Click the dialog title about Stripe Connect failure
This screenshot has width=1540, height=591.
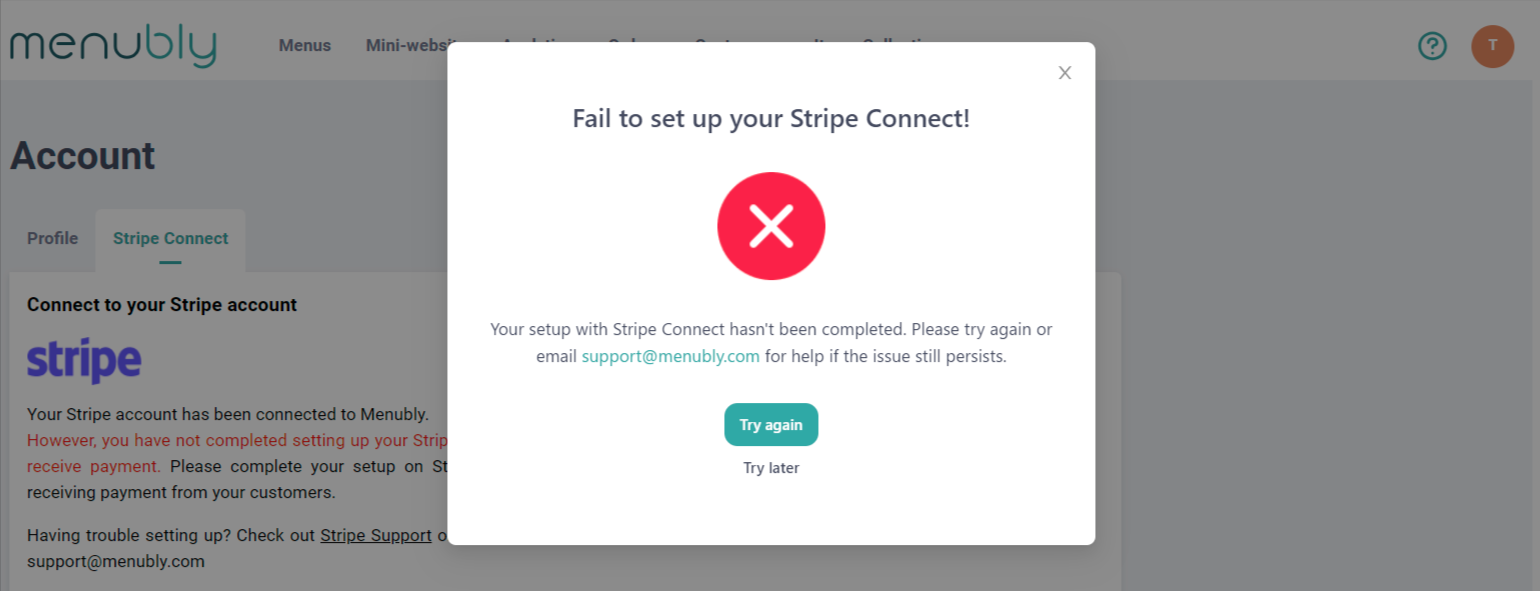pyautogui.click(x=771, y=119)
